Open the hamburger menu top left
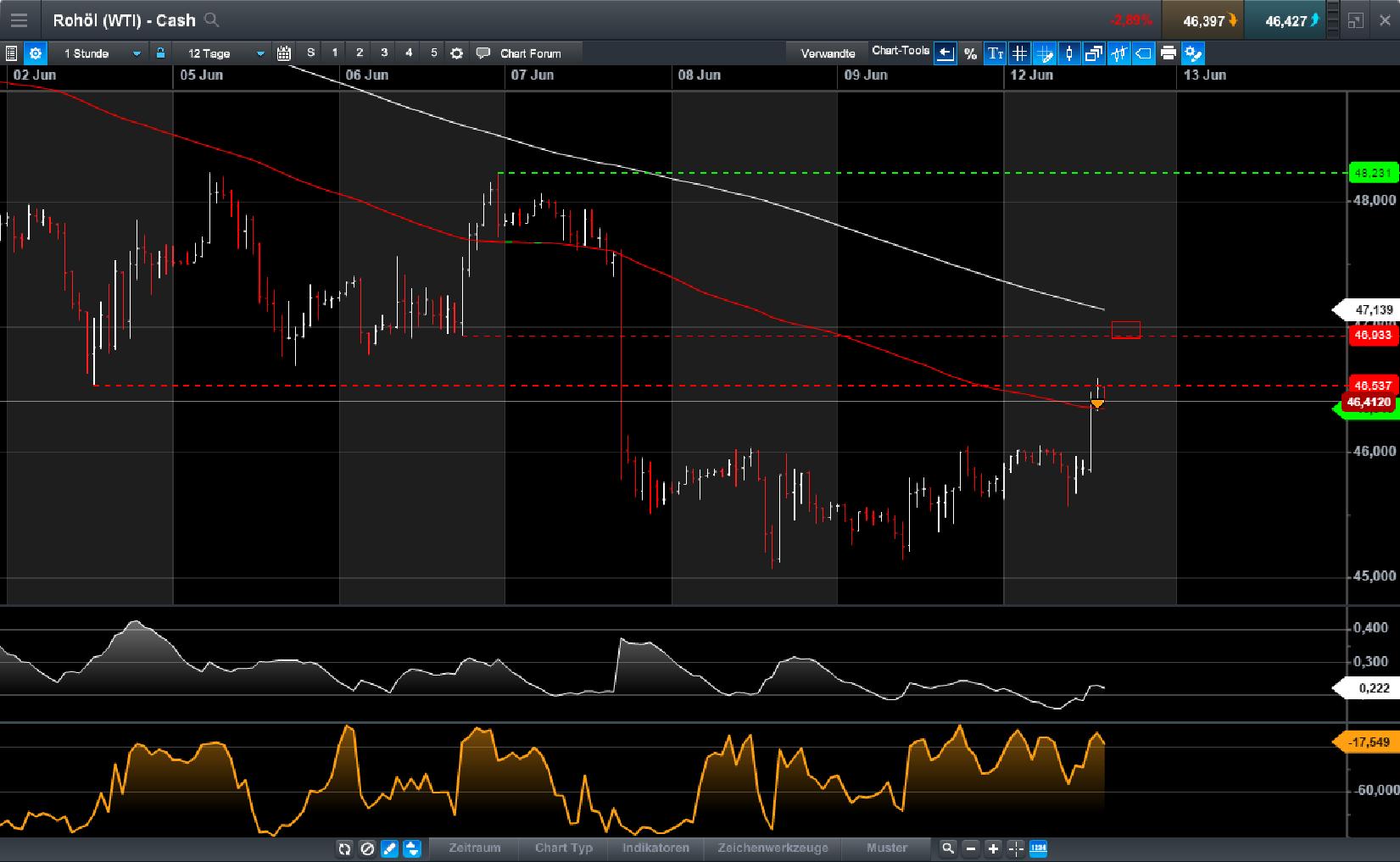This screenshot has height=862, width=1400. click(19, 19)
